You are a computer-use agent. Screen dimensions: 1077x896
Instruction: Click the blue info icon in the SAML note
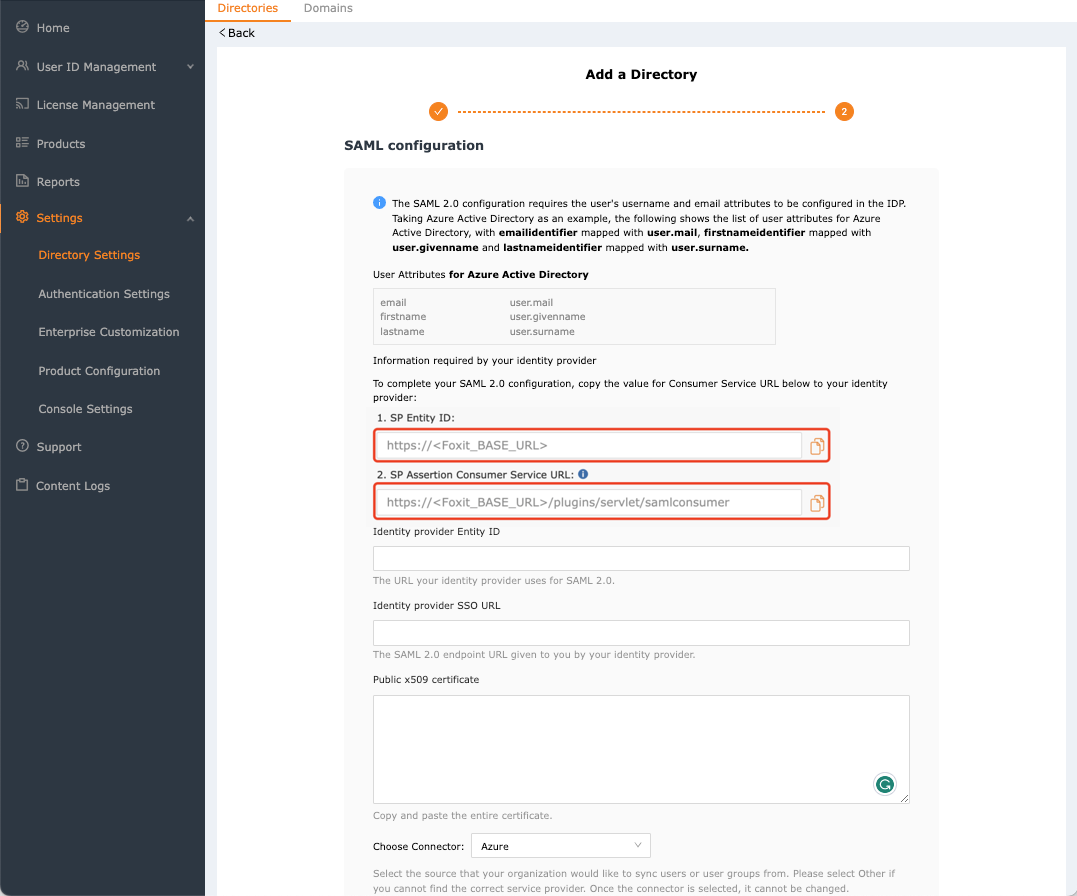379,202
